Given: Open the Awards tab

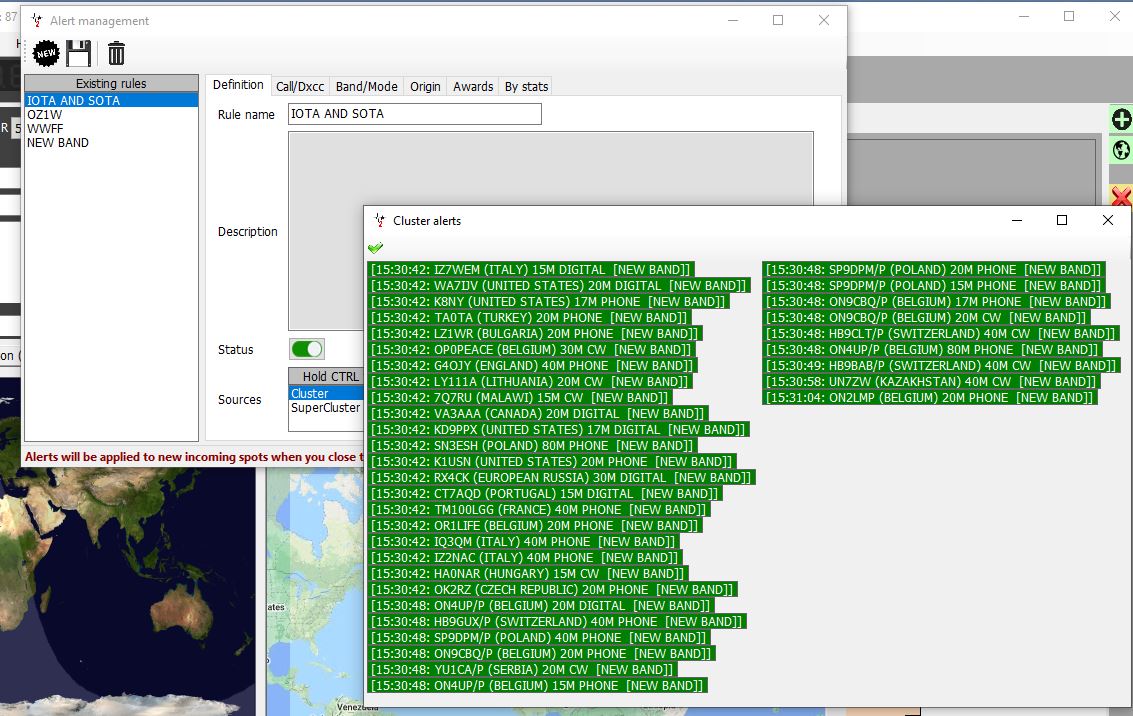Looking at the screenshot, I should [x=473, y=87].
